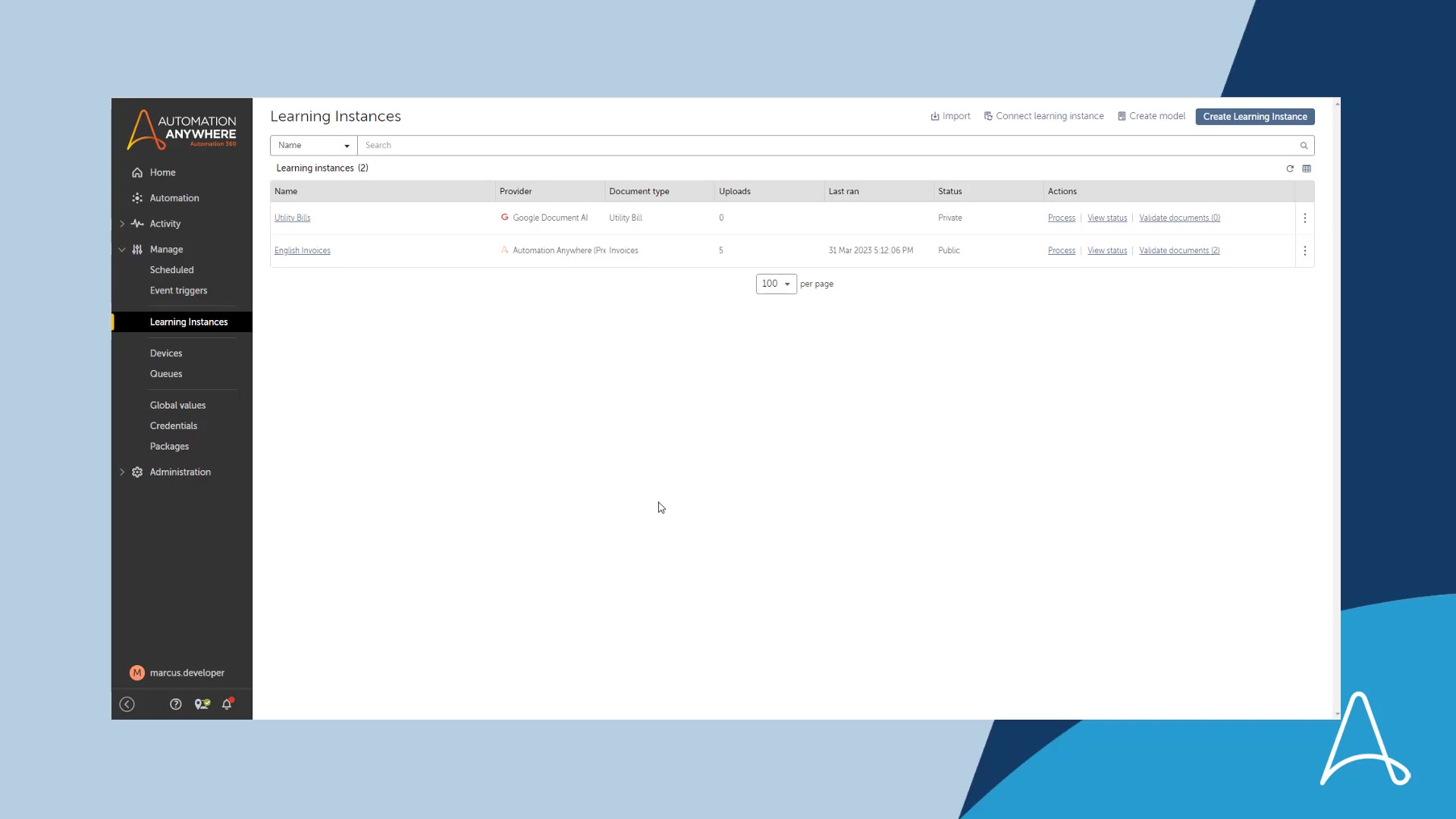Screen dimensions: 1456x819
Task: Refresh the learning instances table
Action: 1290,169
